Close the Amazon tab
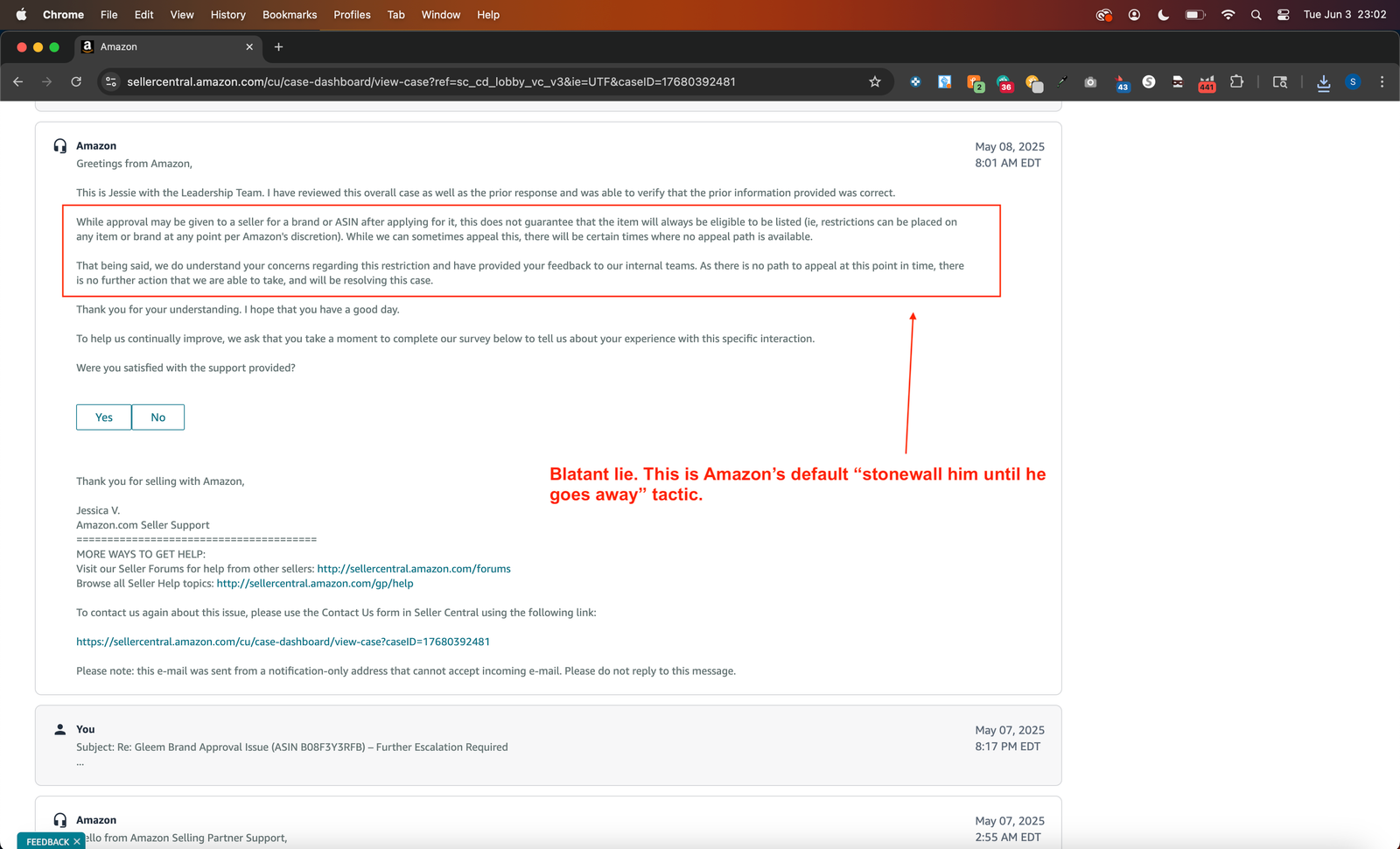Image resolution: width=1400 pixels, height=849 pixels. point(249,47)
